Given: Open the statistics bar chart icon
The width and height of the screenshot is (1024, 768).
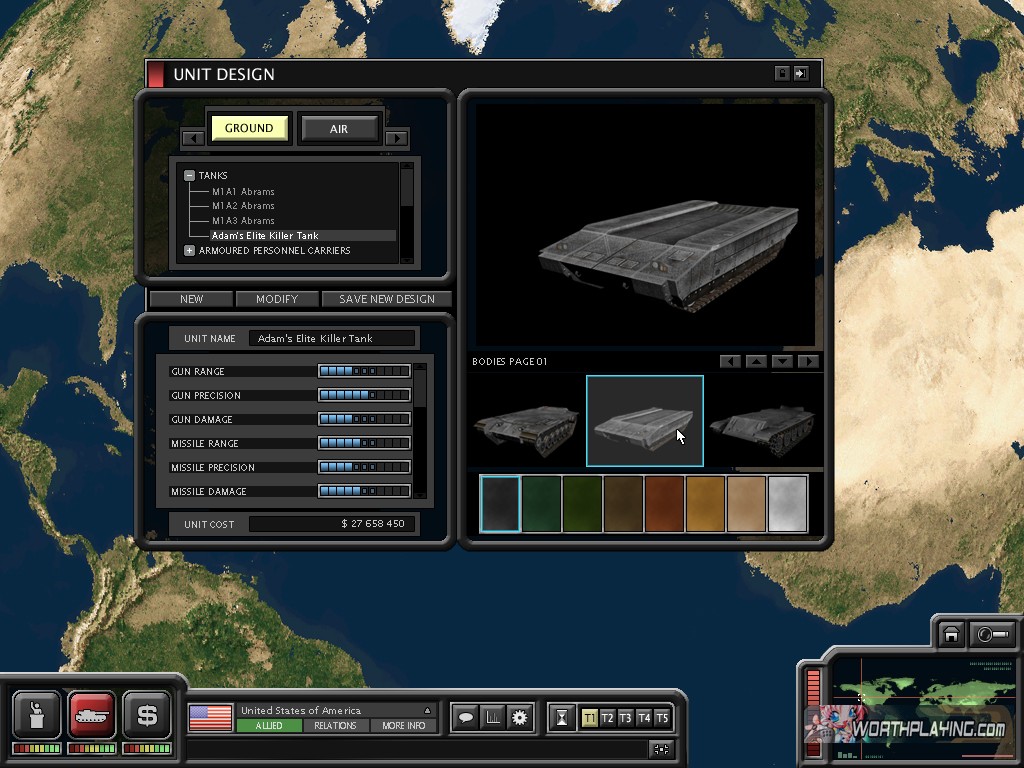Looking at the screenshot, I should (x=492, y=717).
